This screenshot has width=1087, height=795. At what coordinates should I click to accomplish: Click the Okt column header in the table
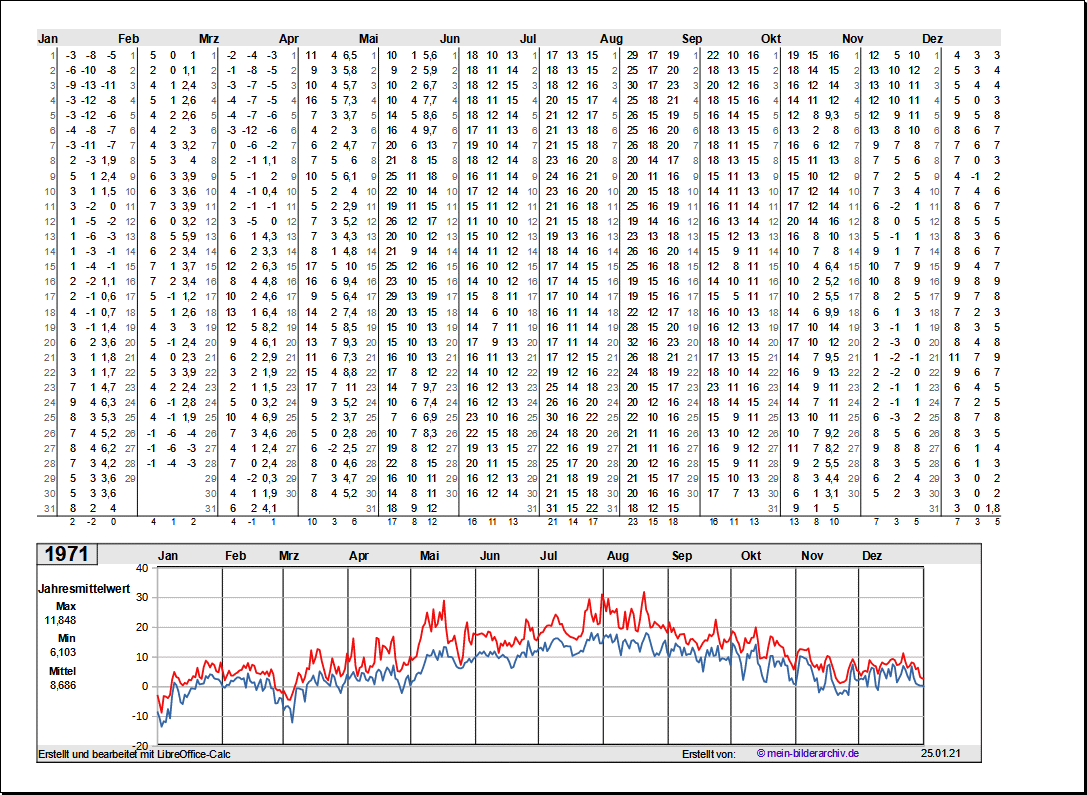point(770,39)
